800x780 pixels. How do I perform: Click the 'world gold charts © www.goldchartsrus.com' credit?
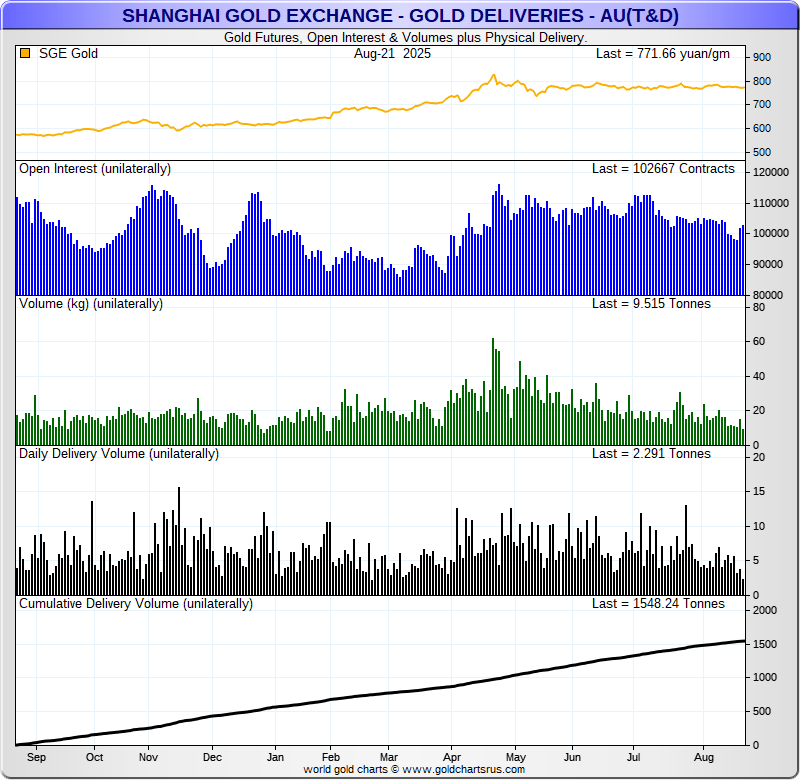point(414,769)
